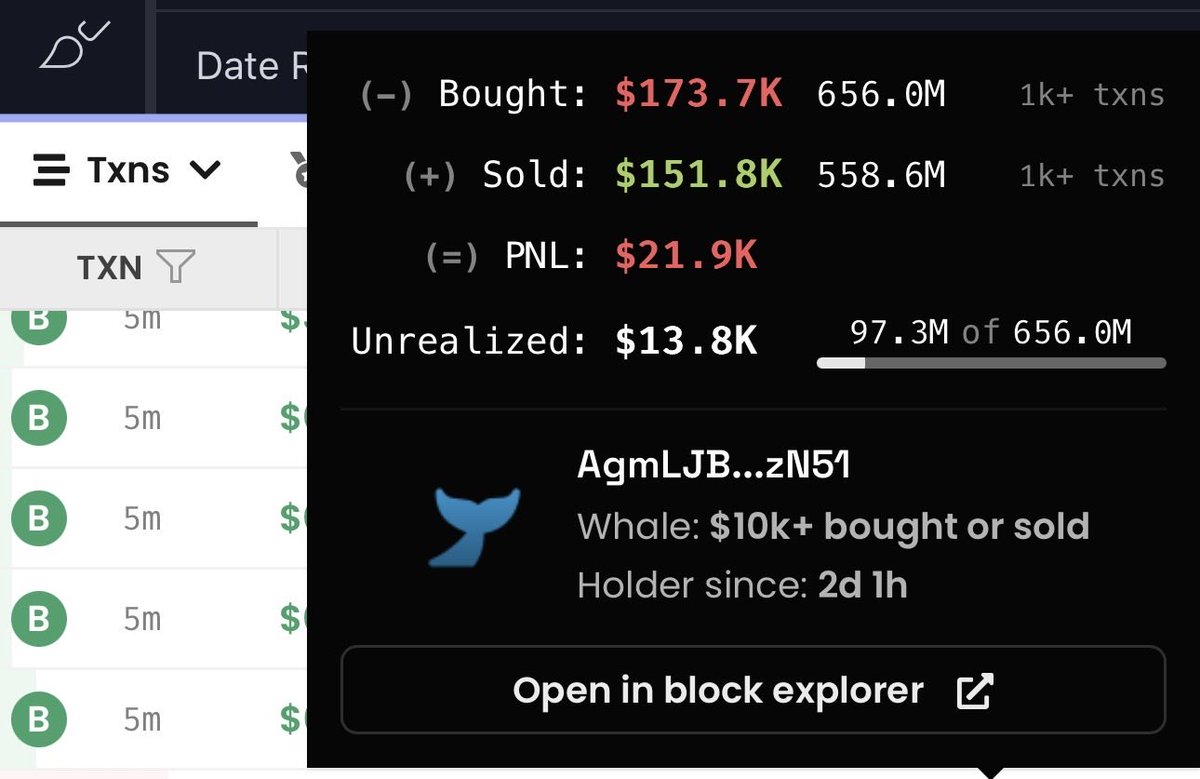The image size is (1200, 779).
Task: Click the cut-off B badge under TXN header
Action: [38, 323]
